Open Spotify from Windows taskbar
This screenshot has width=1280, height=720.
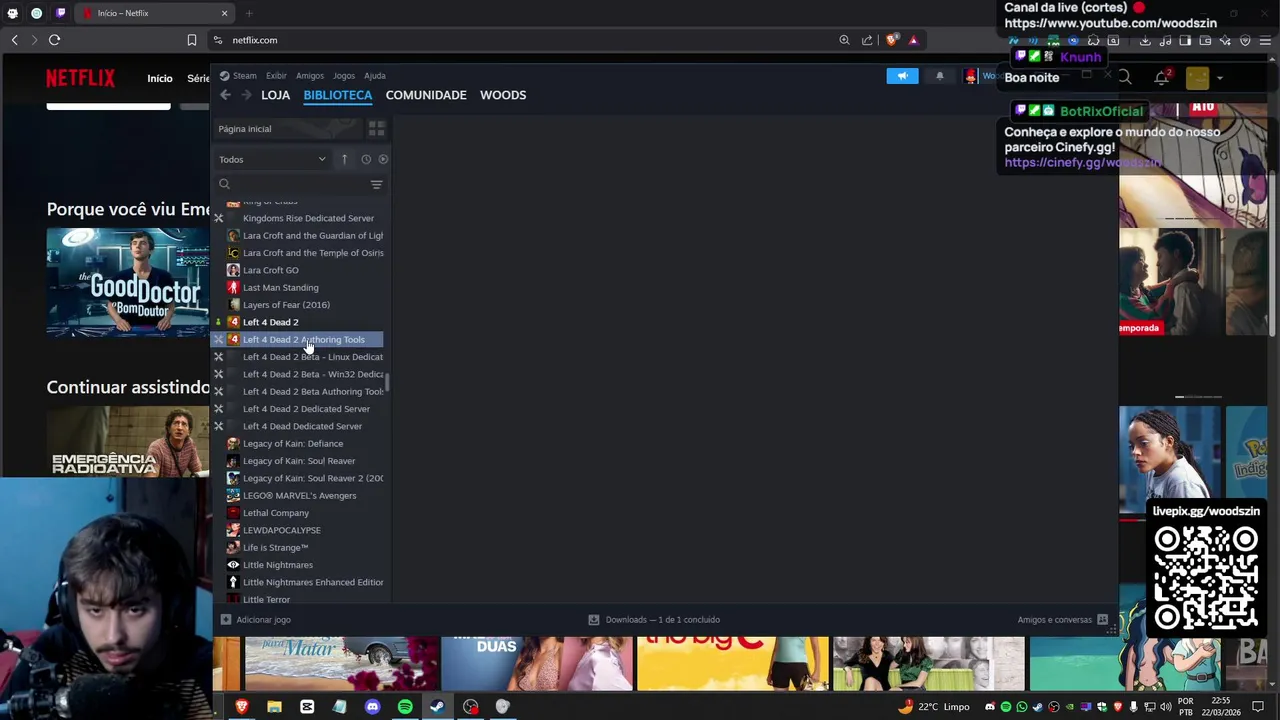405,707
